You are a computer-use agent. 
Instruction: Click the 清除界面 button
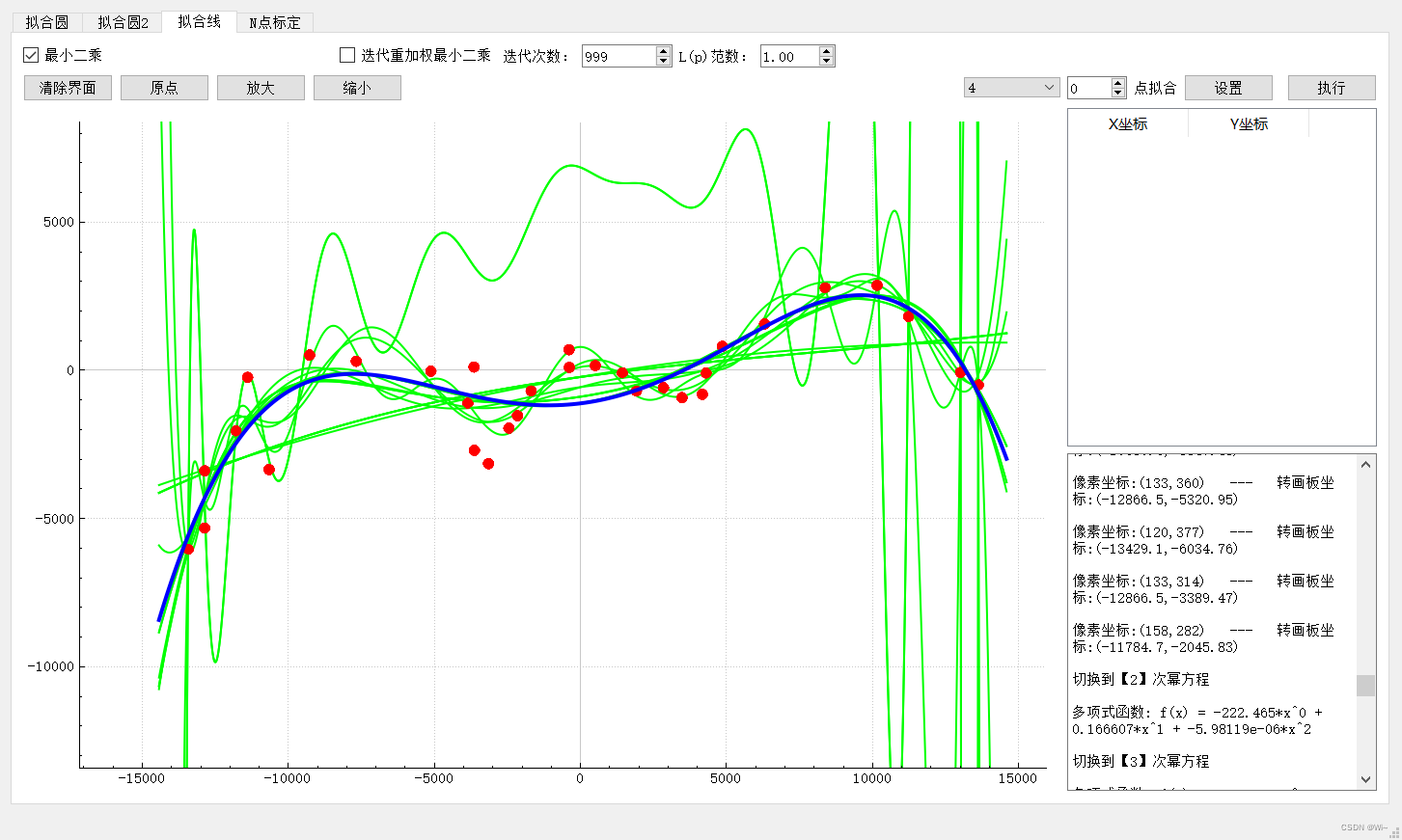[68, 88]
